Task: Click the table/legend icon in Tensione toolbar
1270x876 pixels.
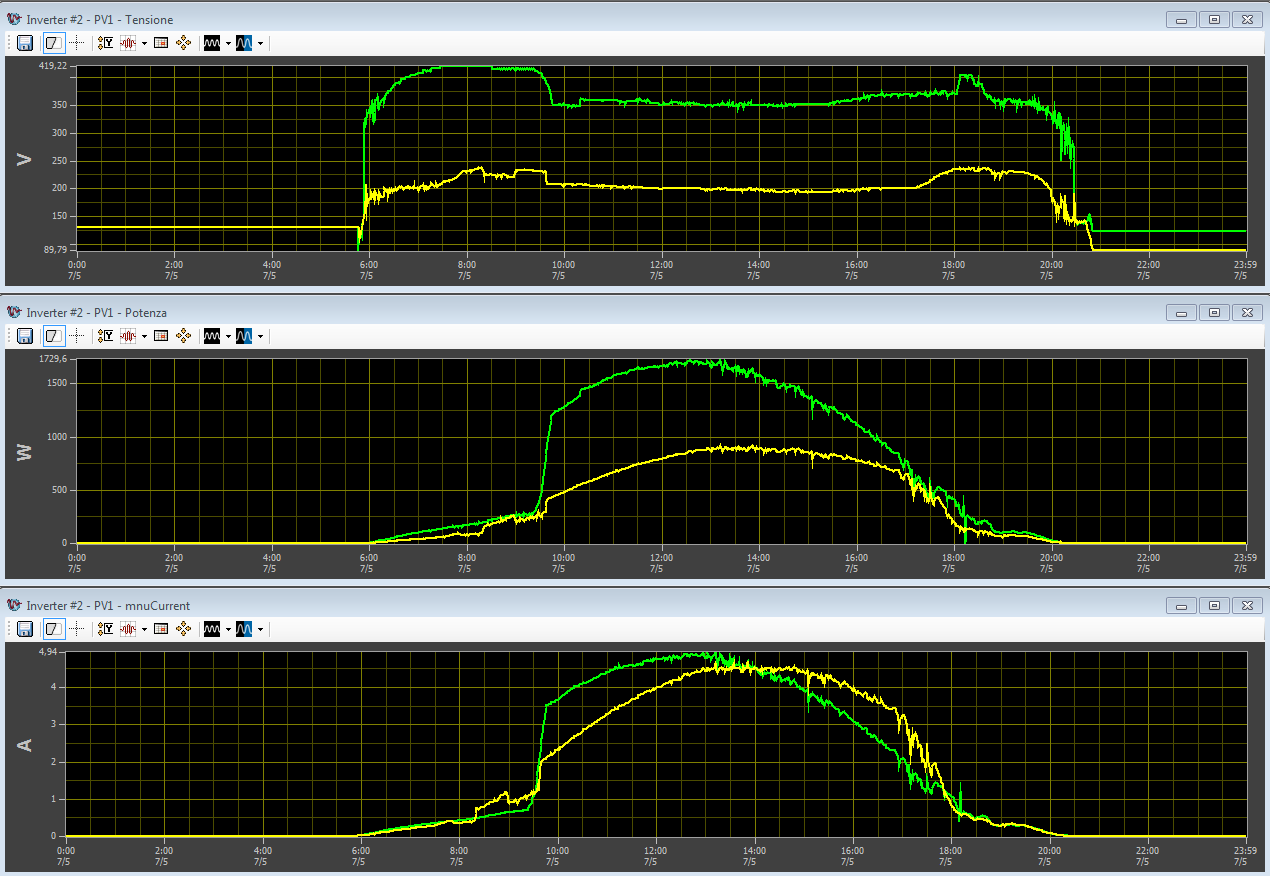Action: coord(161,43)
